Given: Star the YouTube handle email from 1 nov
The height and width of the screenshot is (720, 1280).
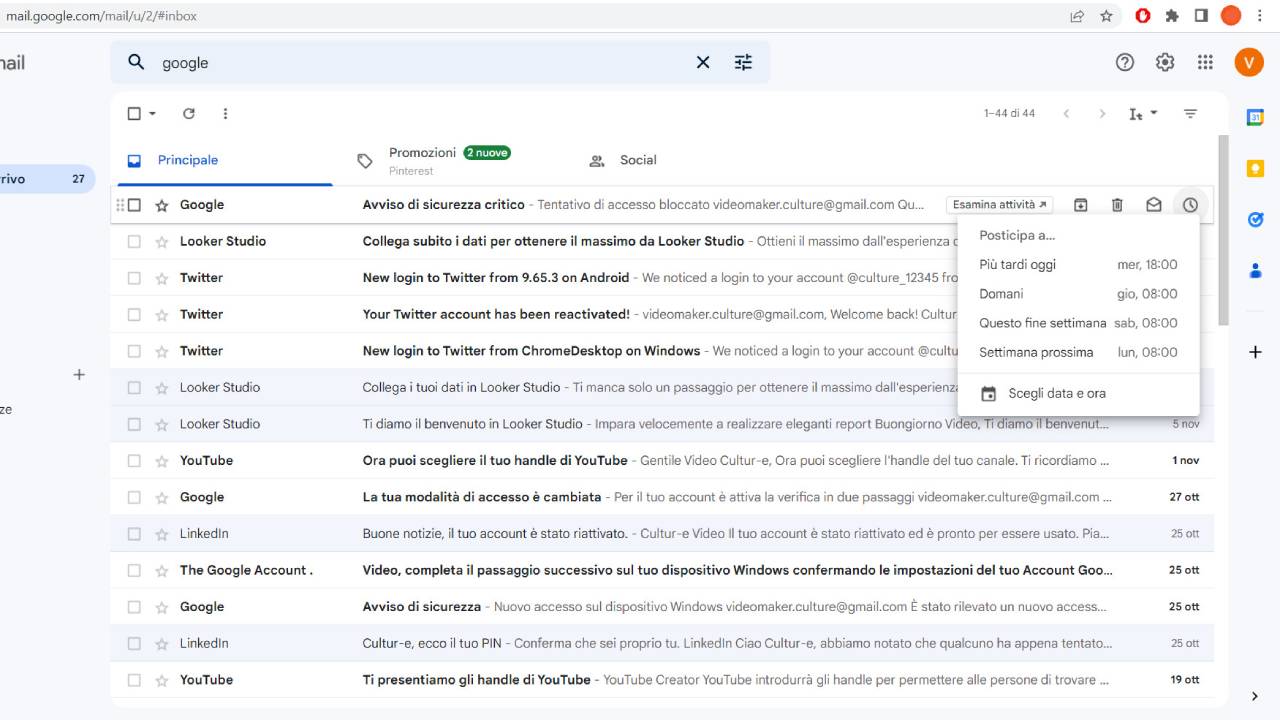Looking at the screenshot, I should [x=162, y=461].
